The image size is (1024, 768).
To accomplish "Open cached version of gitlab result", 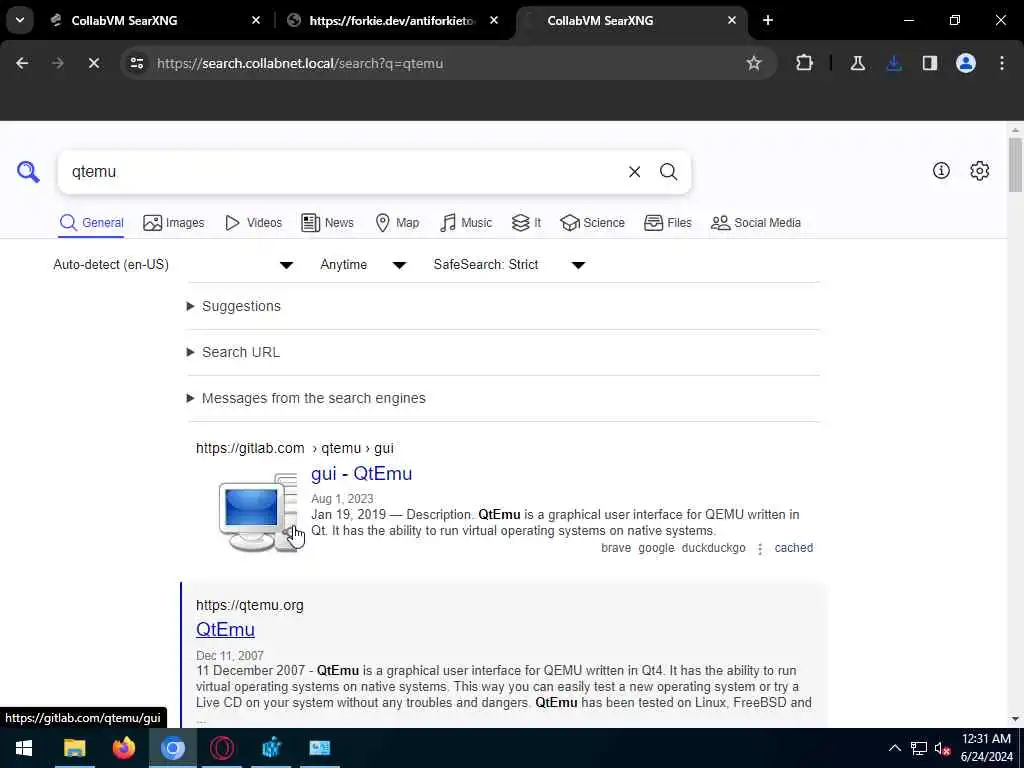I will tap(793, 548).
